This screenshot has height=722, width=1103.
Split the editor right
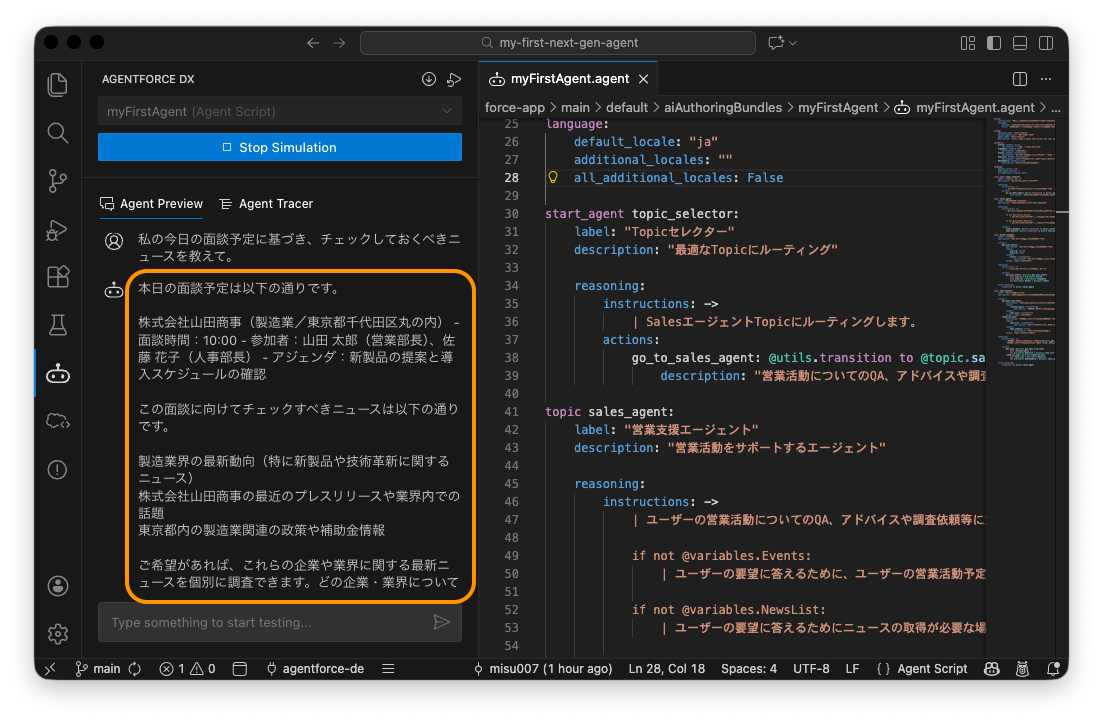coord(1019,79)
